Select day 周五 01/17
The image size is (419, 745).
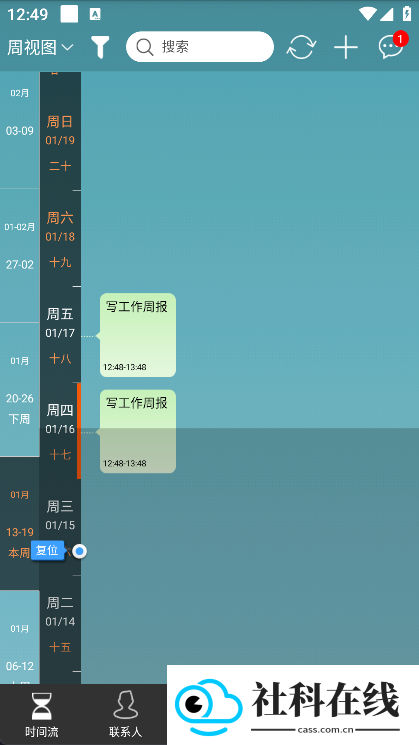pyautogui.click(x=60, y=335)
